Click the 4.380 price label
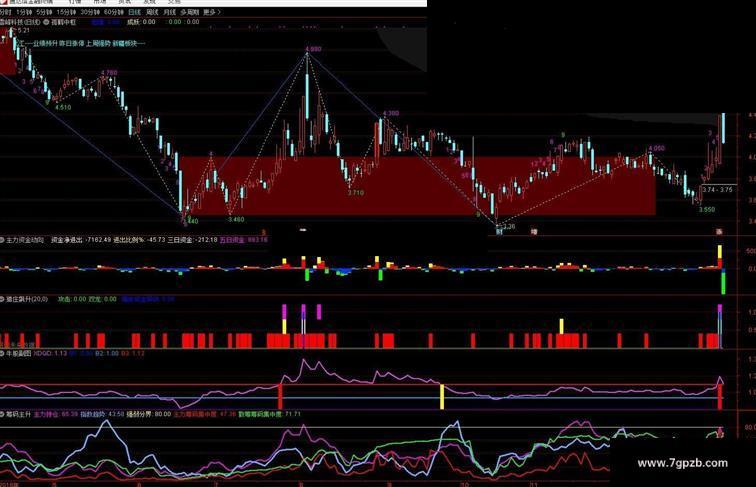 point(391,113)
